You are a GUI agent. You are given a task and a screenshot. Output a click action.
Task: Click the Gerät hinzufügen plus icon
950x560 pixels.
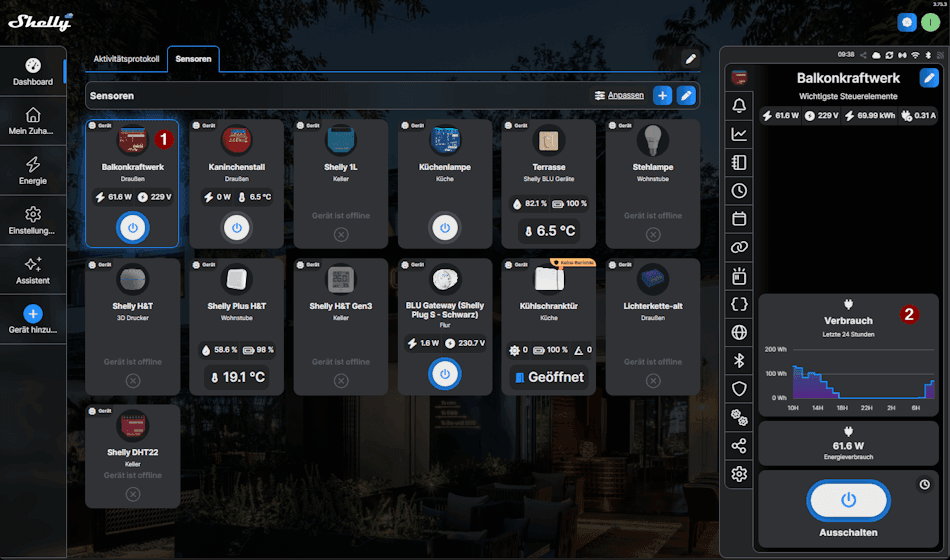click(x=33, y=314)
